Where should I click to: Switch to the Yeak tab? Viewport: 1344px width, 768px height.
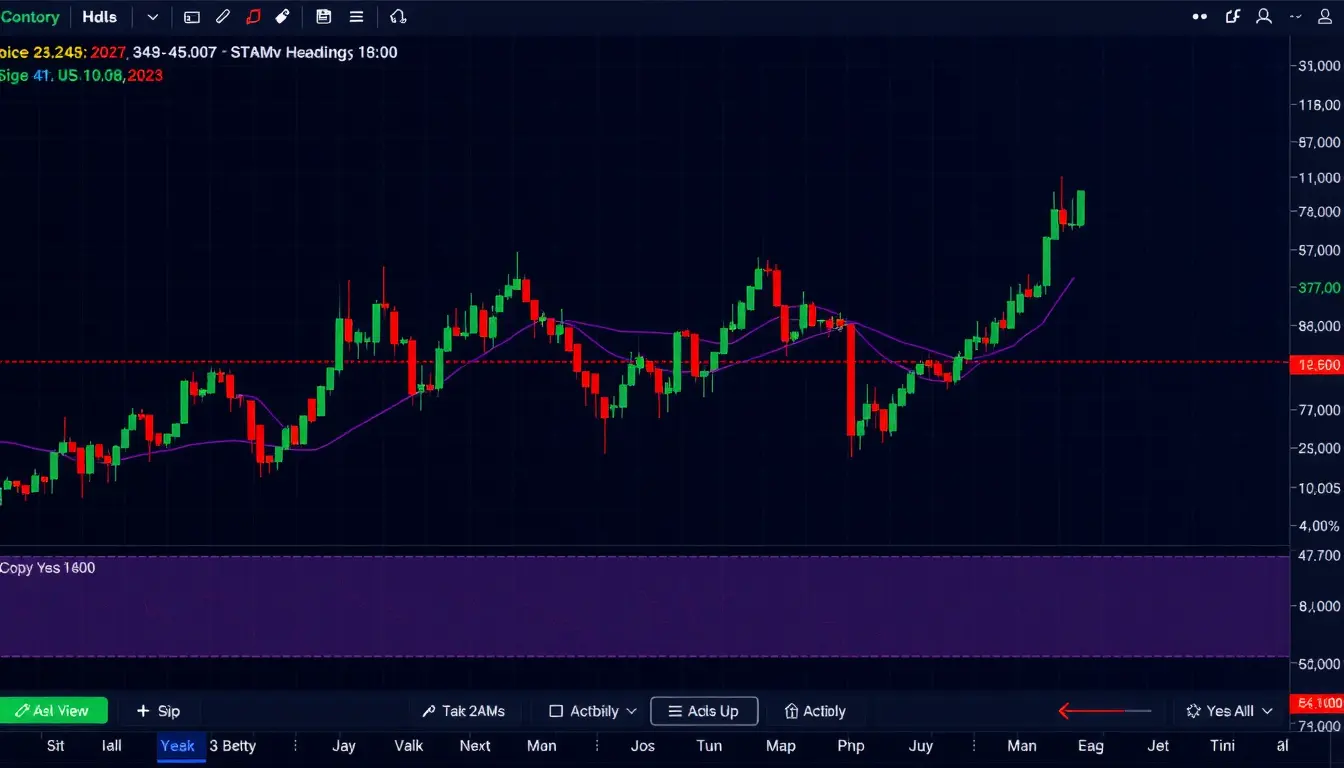tap(178, 746)
